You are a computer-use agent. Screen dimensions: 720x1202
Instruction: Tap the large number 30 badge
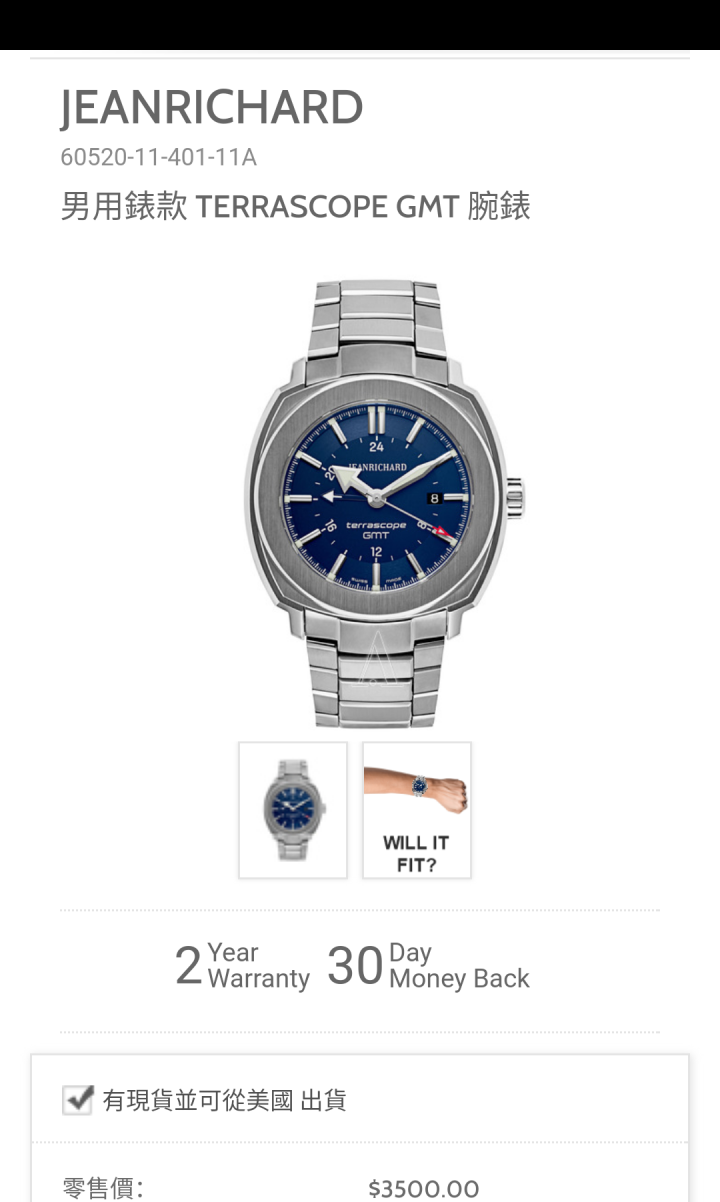click(355, 966)
